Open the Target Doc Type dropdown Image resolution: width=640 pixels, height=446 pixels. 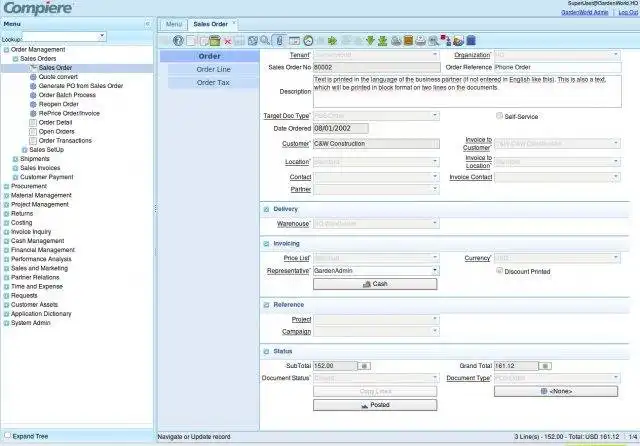click(x=435, y=115)
